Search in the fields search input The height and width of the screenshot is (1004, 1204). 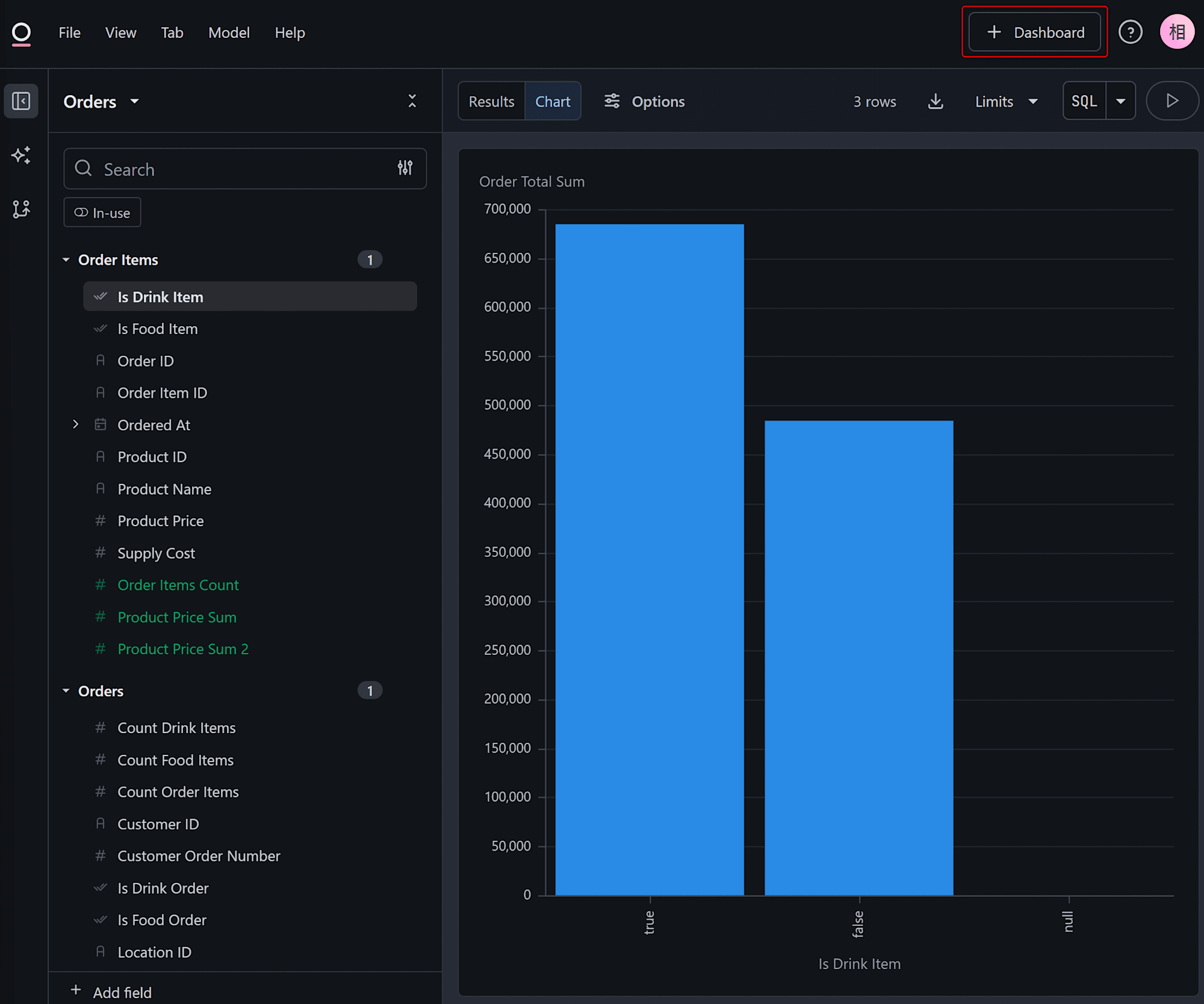245,168
